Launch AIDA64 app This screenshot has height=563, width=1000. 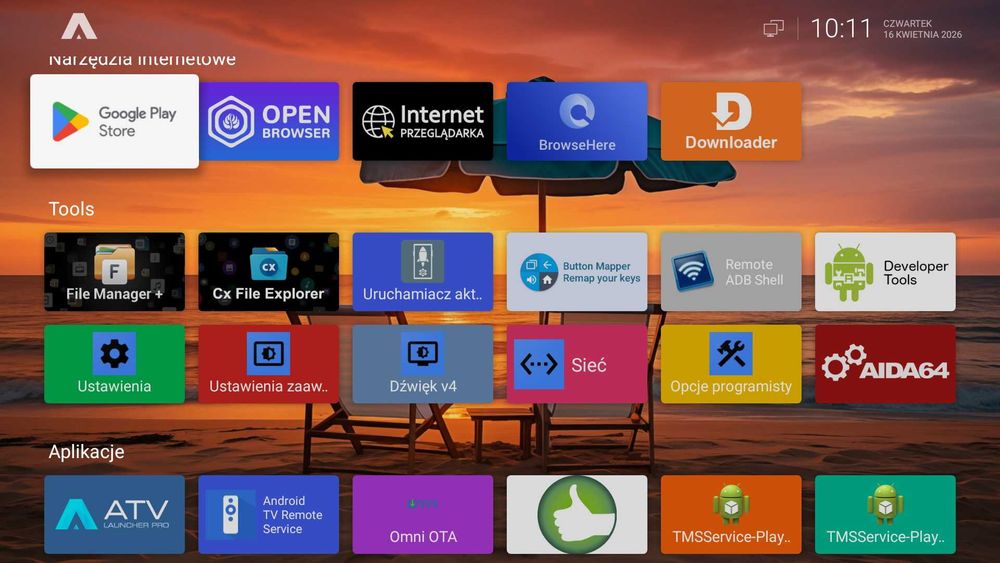click(x=885, y=364)
